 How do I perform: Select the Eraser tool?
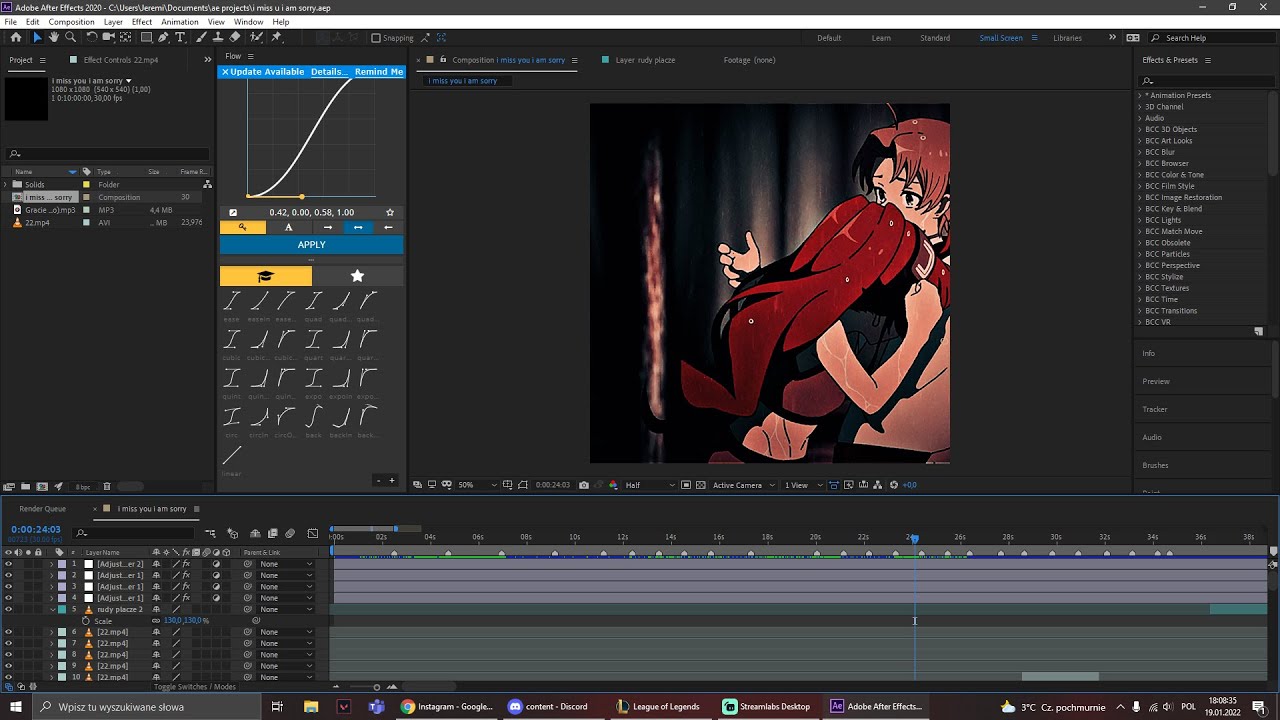click(x=234, y=38)
